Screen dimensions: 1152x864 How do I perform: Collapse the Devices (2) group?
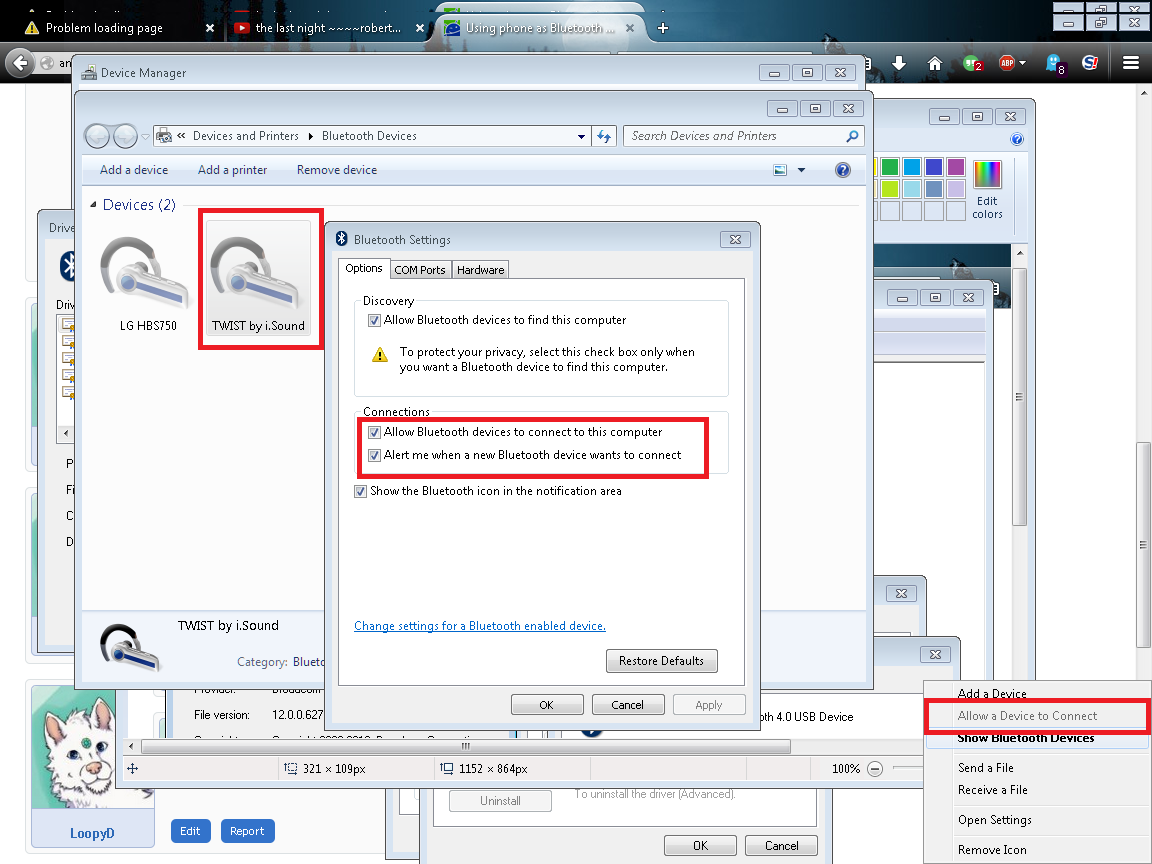click(x=93, y=205)
